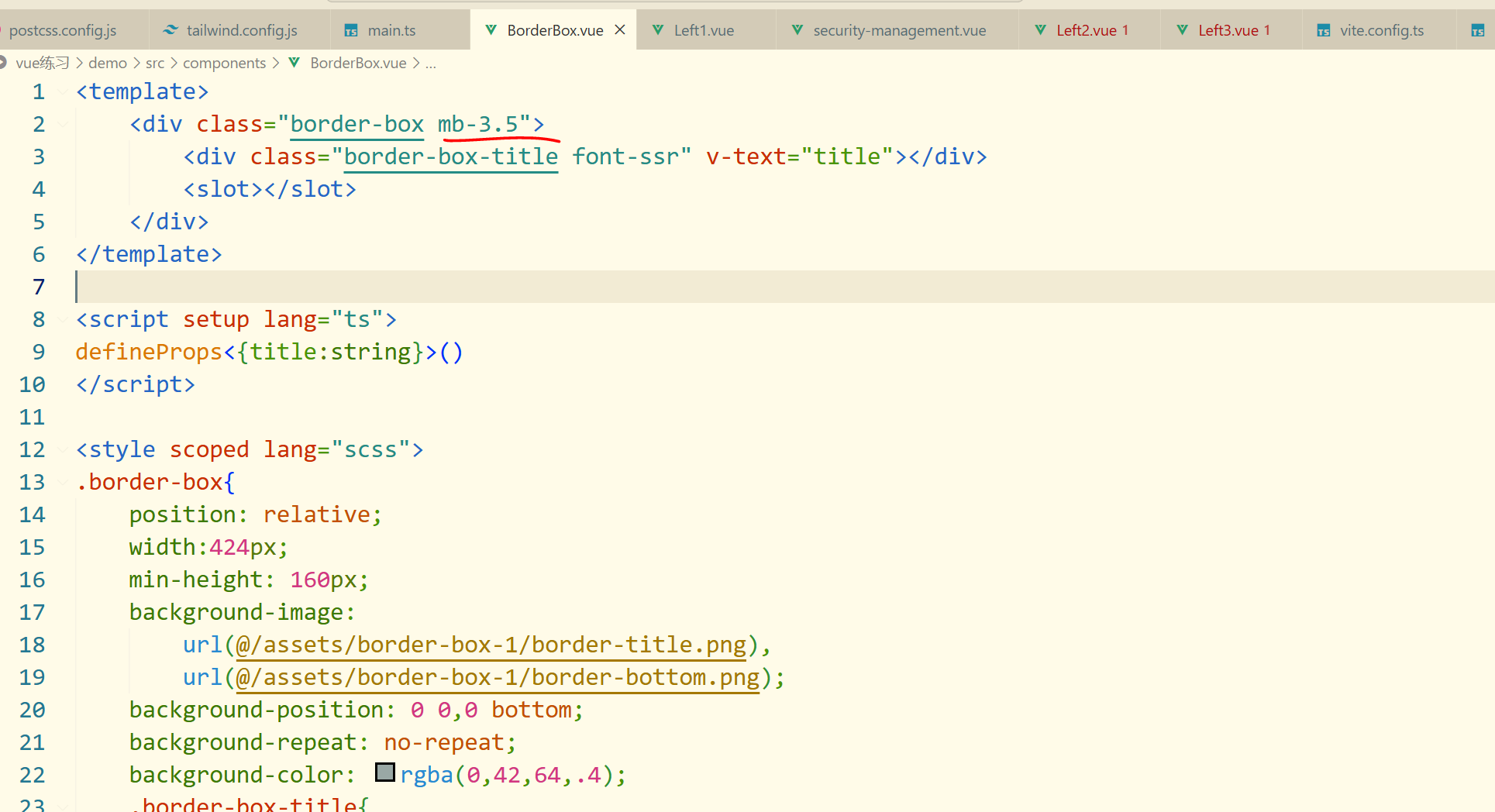Click Vue icon on Left3.vue tab
The height and width of the screenshot is (812, 1495).
[1183, 30]
